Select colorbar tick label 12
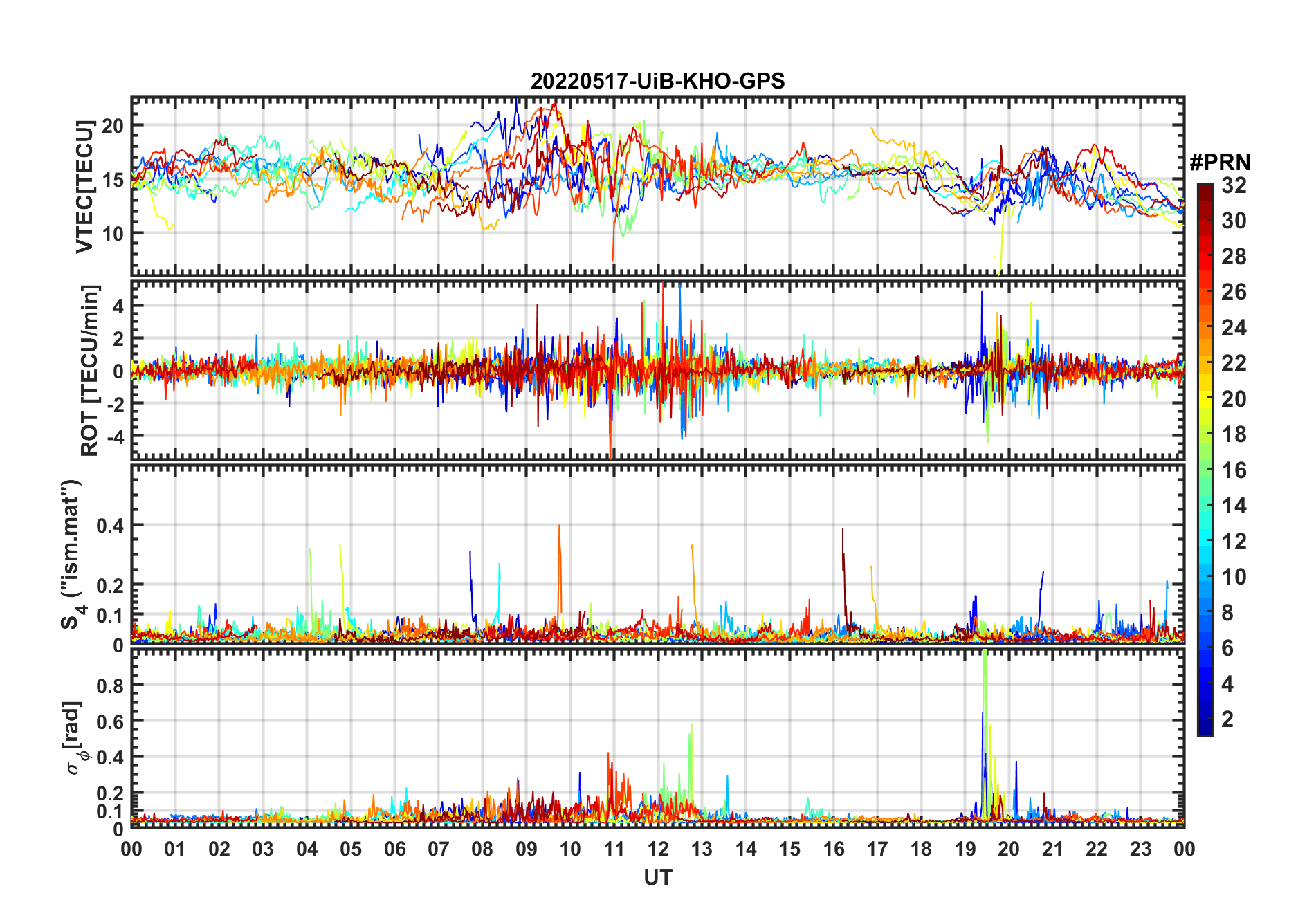1316x920 pixels. [x=1234, y=542]
